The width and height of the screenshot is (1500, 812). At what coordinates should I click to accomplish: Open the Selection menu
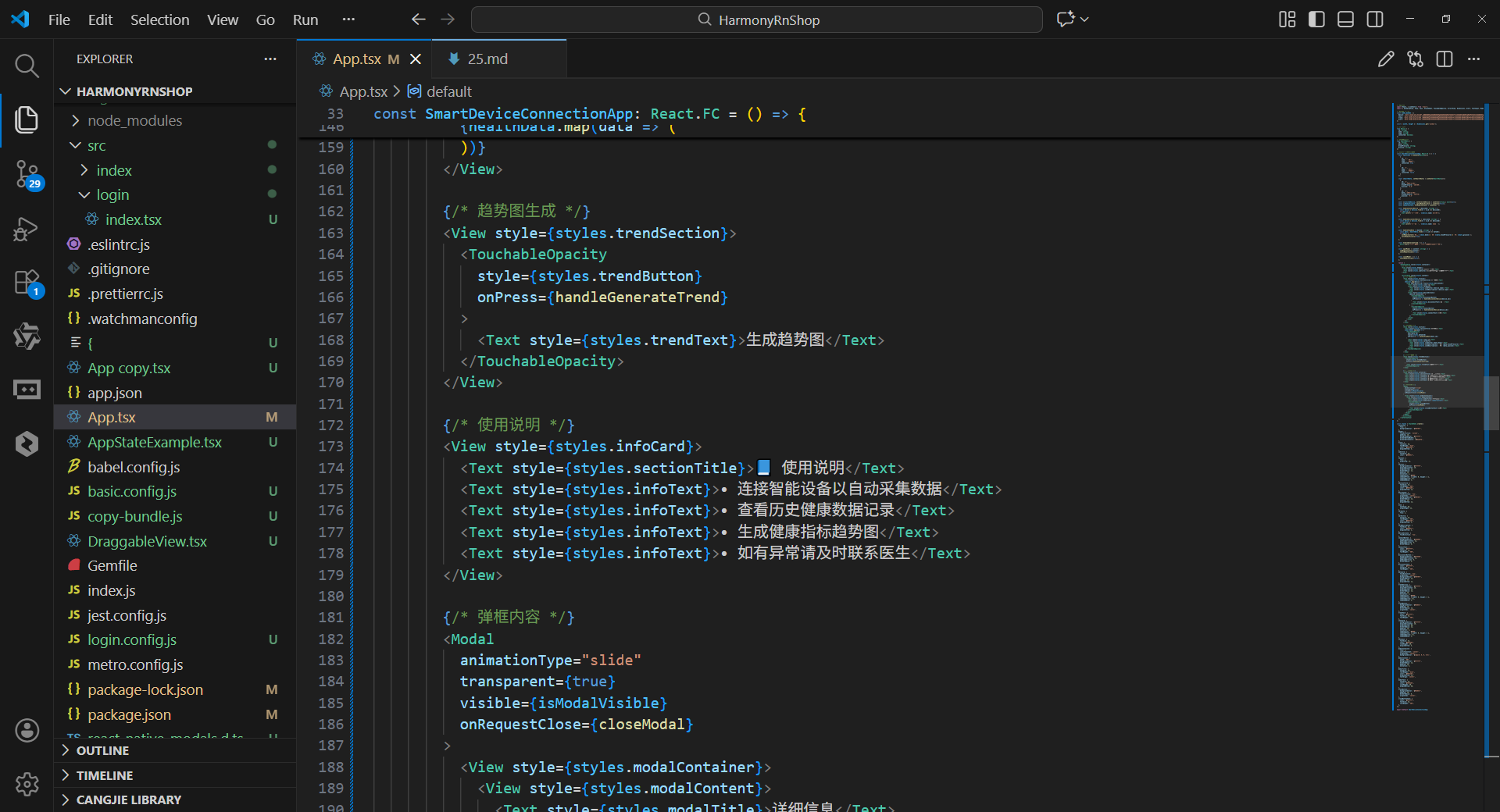coord(159,20)
